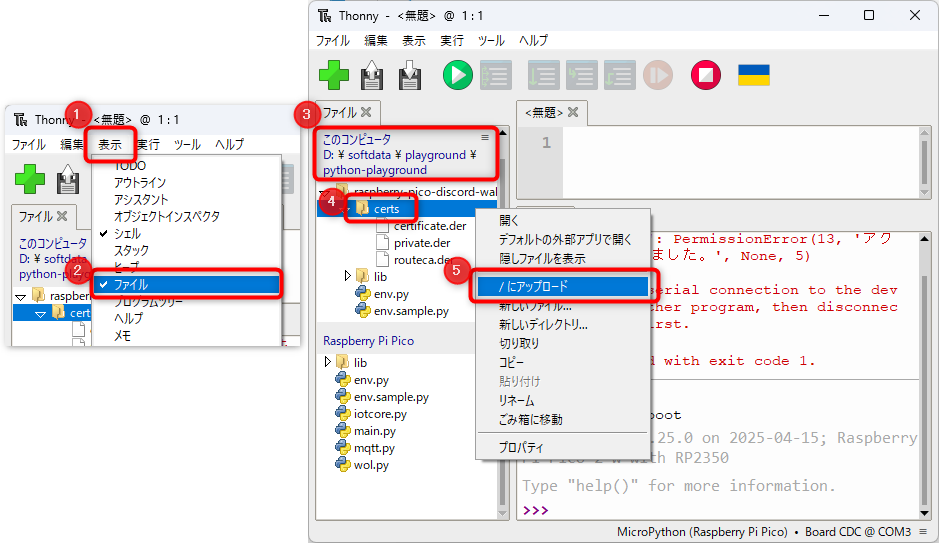The height and width of the screenshot is (543, 939).
Task: Select mqtt.py on Raspberry Pi Pico
Action: pos(374,448)
